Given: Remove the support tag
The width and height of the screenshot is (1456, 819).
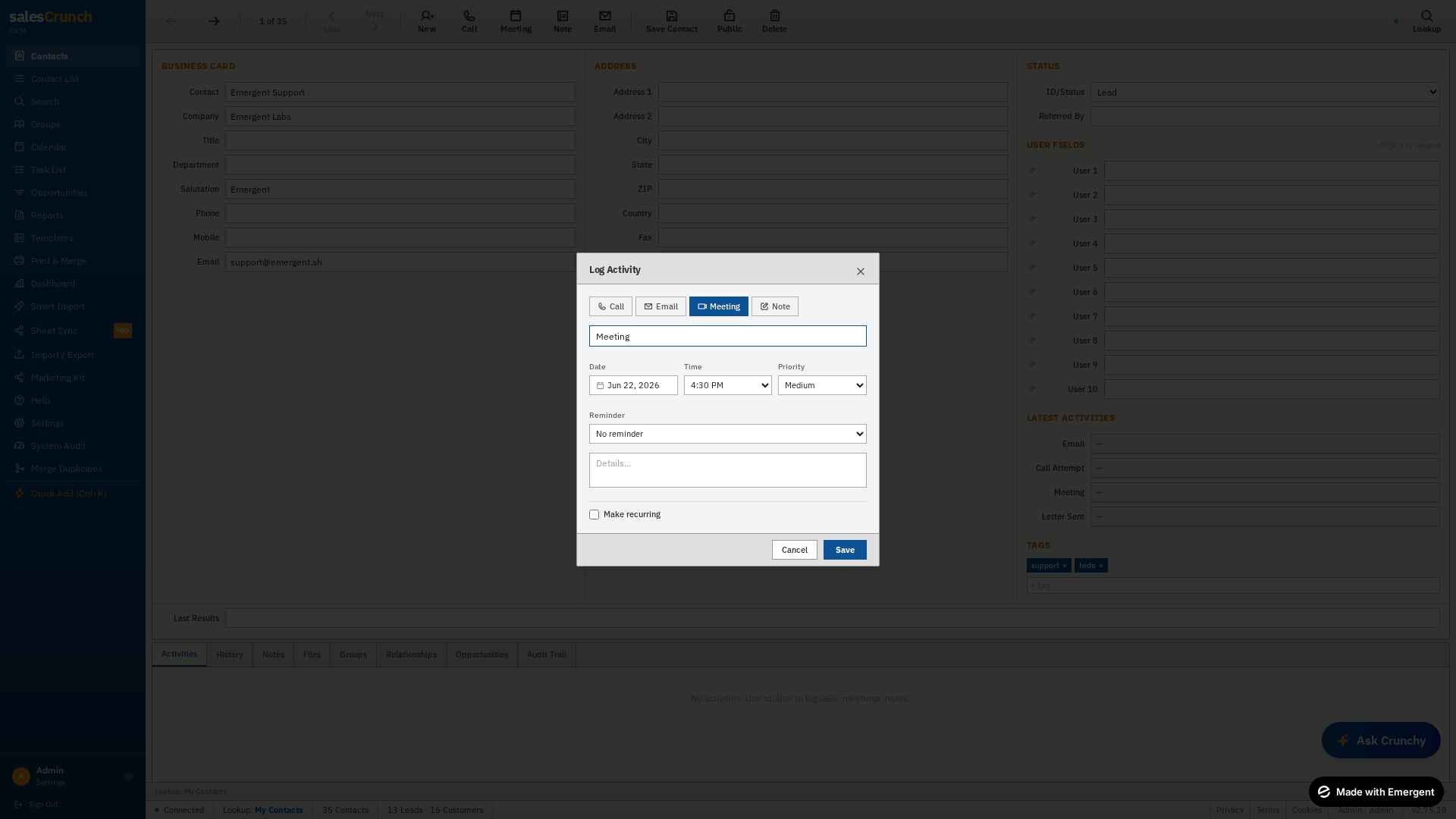Looking at the screenshot, I should coord(1064,566).
